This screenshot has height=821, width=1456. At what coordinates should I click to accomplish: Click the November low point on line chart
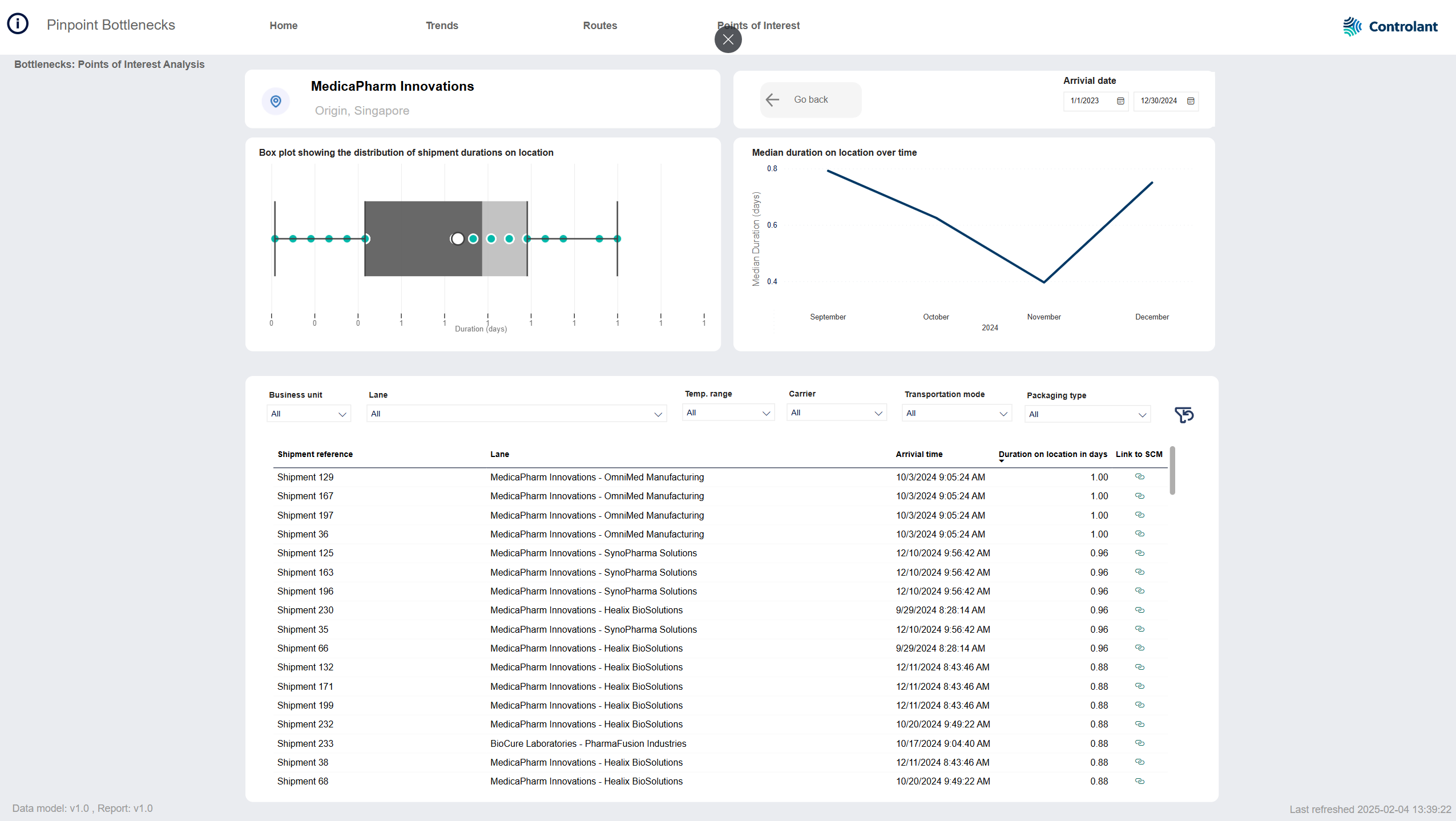point(1044,282)
